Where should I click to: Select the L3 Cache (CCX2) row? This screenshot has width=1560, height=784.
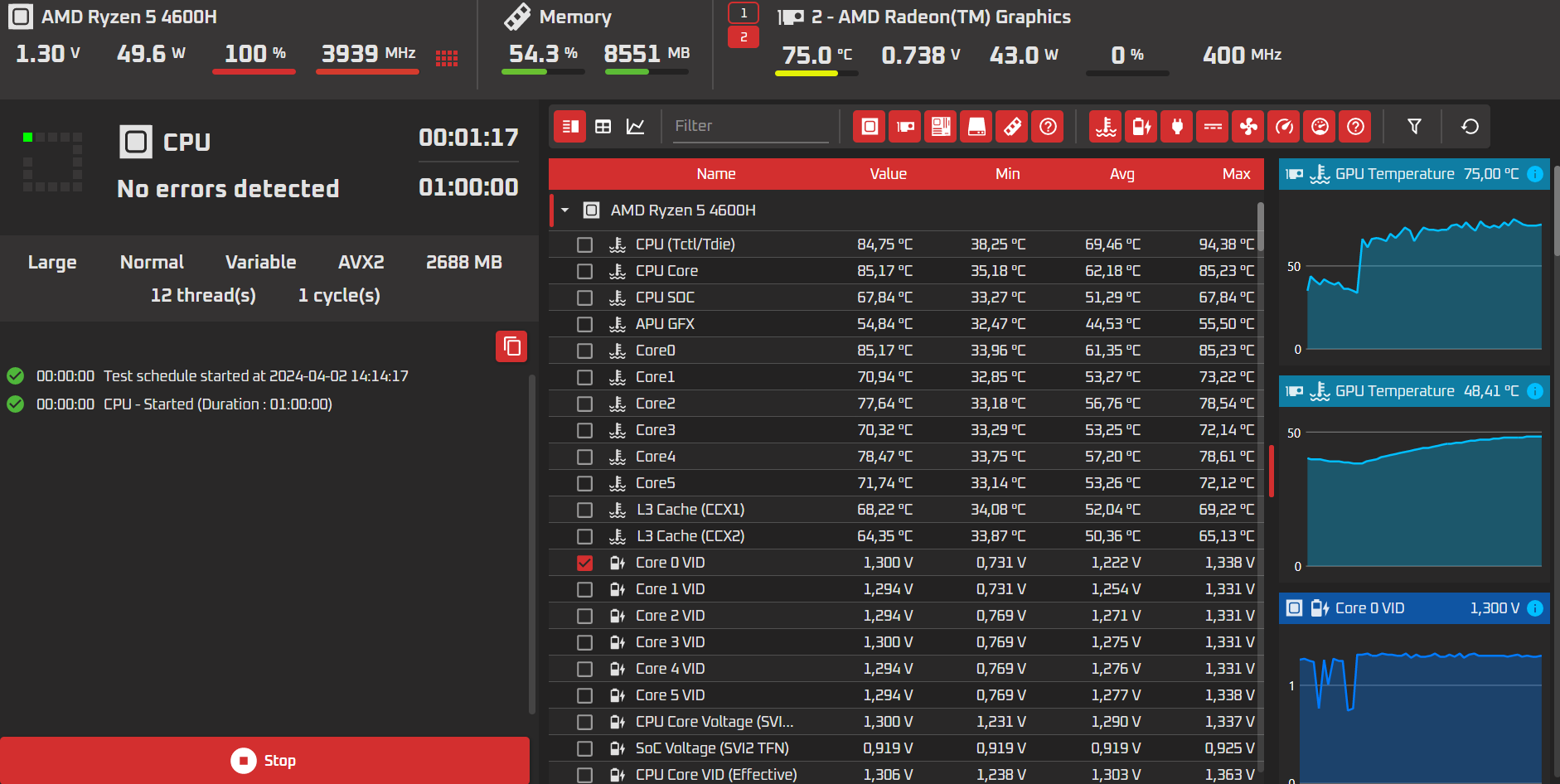[906, 536]
